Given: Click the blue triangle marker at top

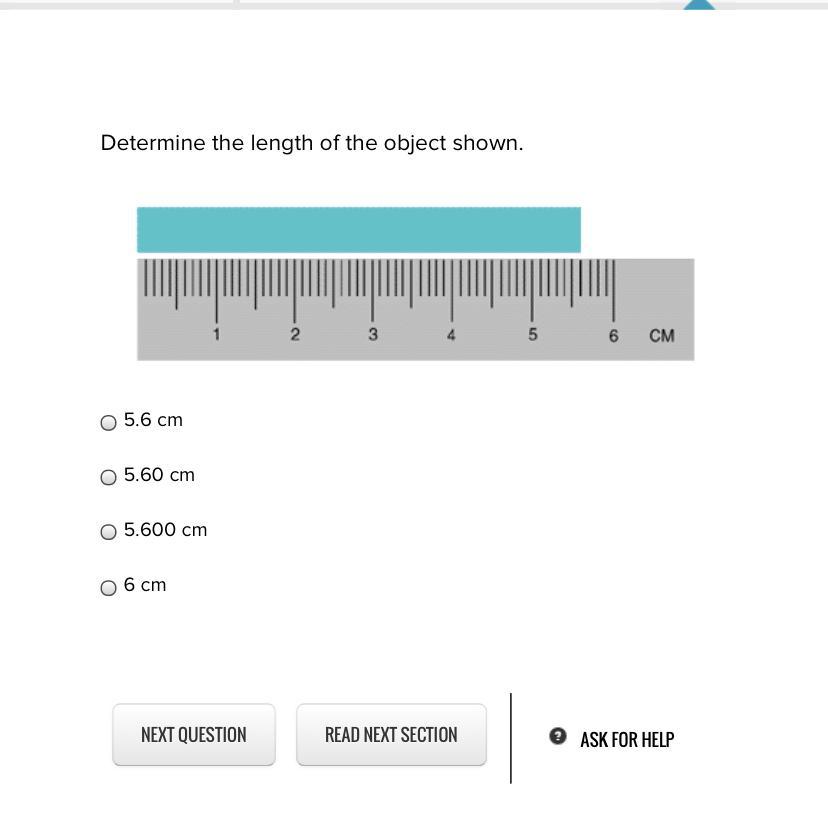Looking at the screenshot, I should coord(699,5).
